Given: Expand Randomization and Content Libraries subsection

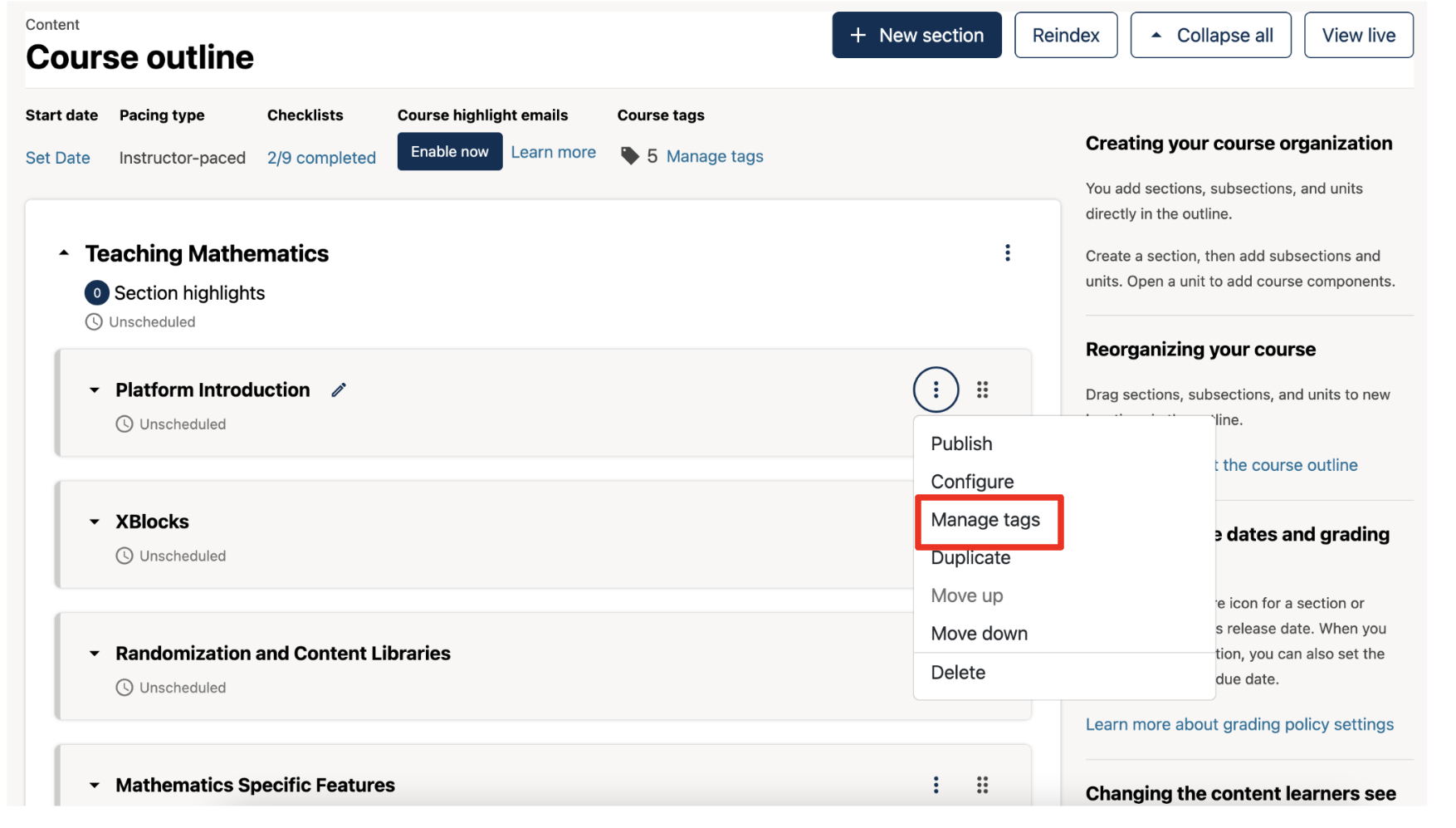Looking at the screenshot, I should (95, 654).
